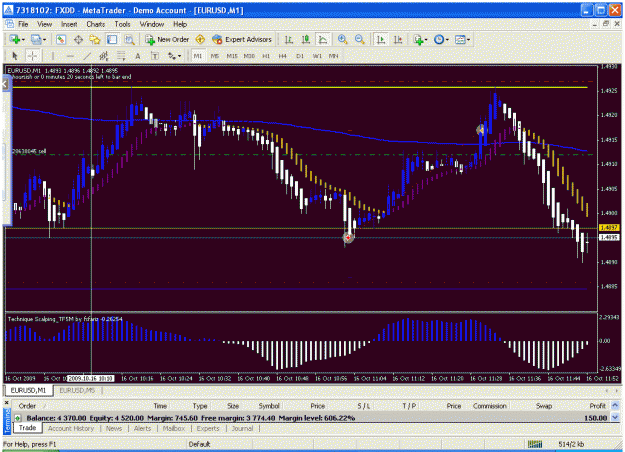Viewport: 625px width, 452px height.
Task: Switch timeframe to M30
Action: coord(249,56)
